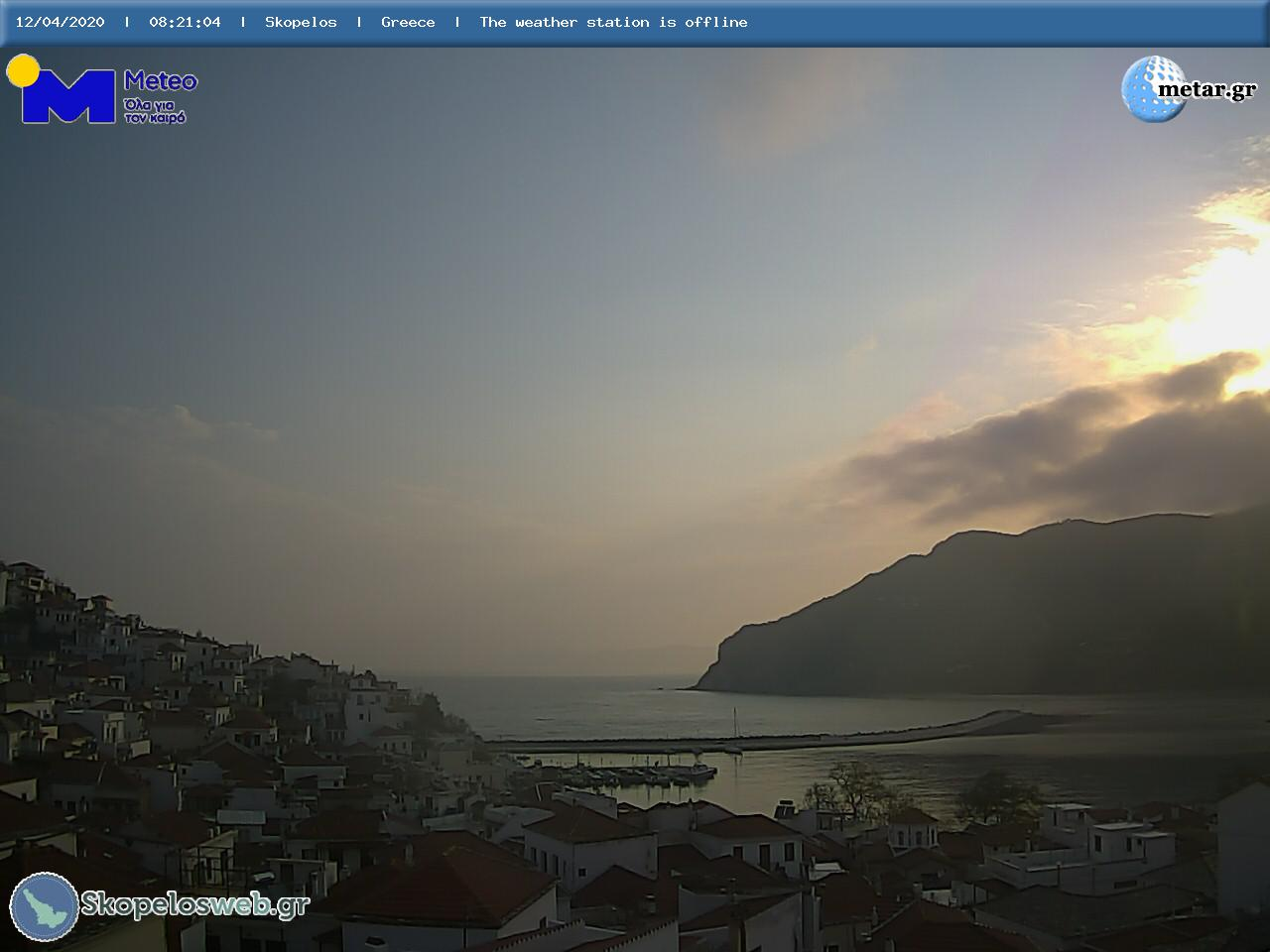Click the Greece label in header
Image resolution: width=1270 pixels, height=952 pixels.
pos(408,22)
